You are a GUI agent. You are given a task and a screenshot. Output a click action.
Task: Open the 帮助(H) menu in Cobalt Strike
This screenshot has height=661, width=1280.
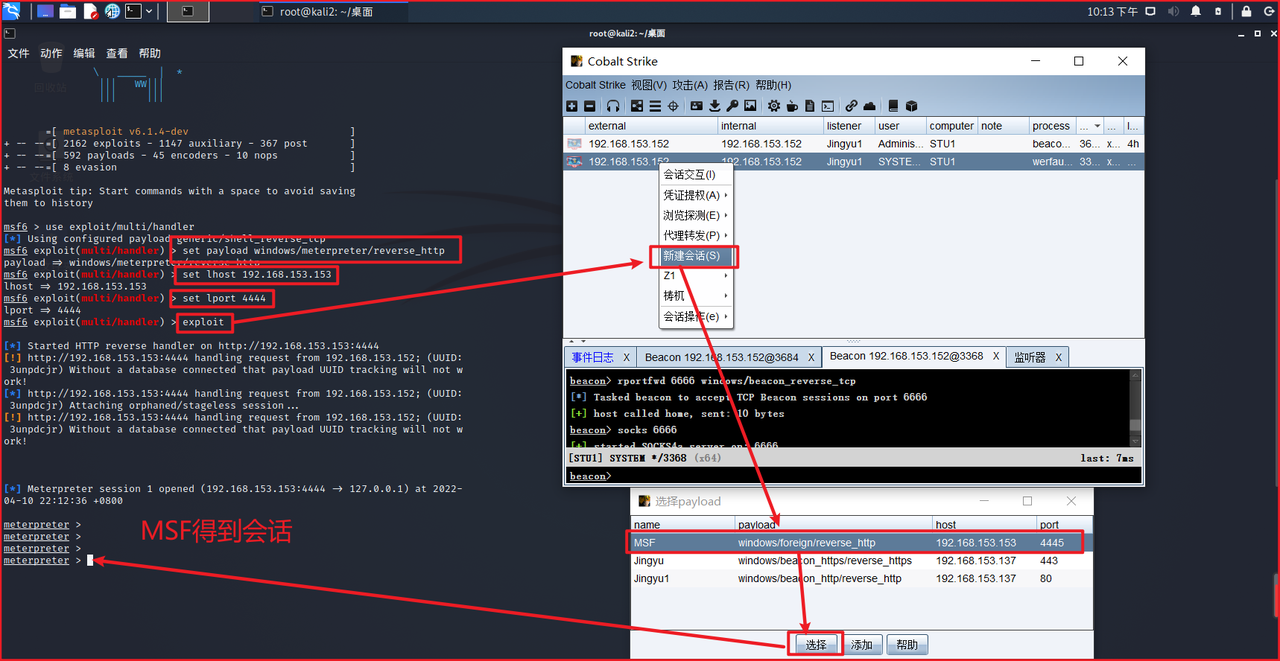(x=773, y=85)
